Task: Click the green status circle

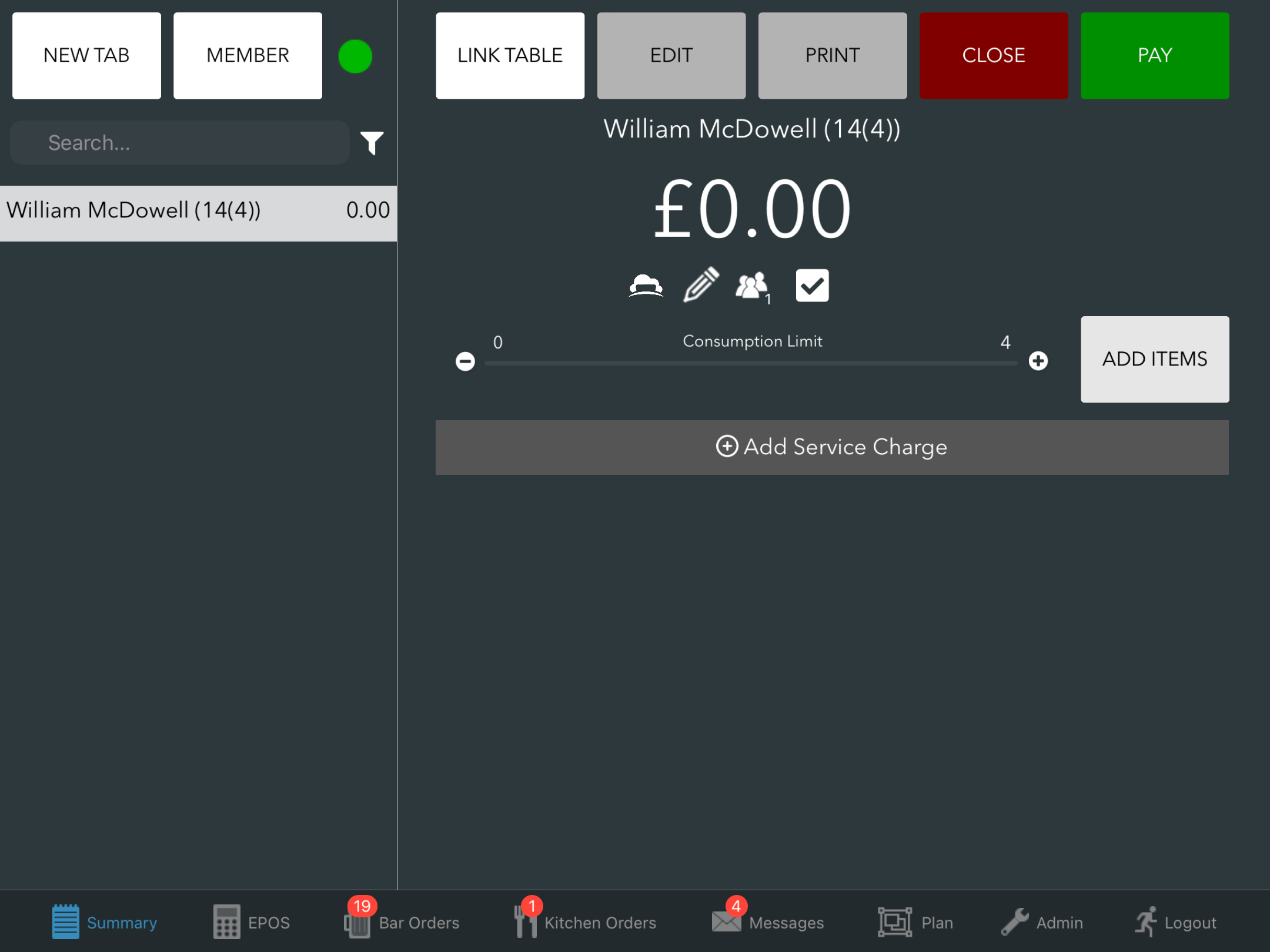Action: coord(355,56)
